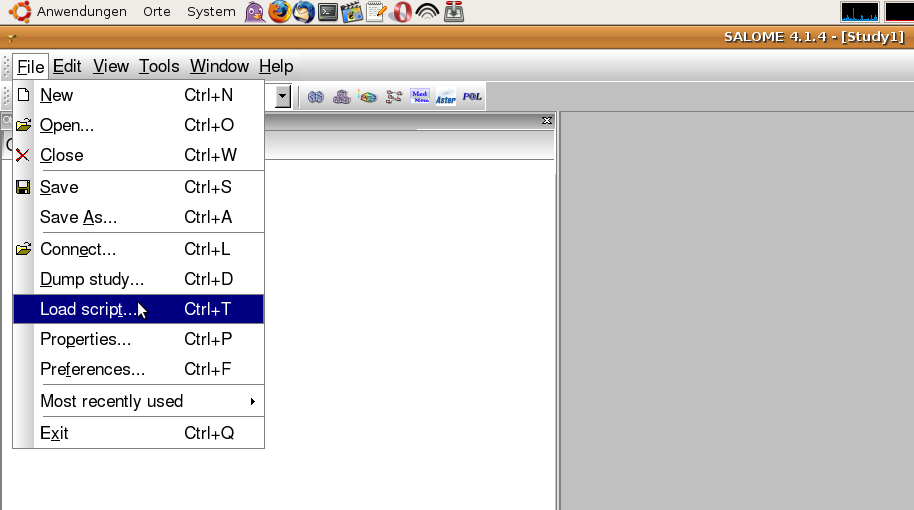The width and height of the screenshot is (914, 510).
Task: Close the Object Browser panel
Action: tap(547, 121)
